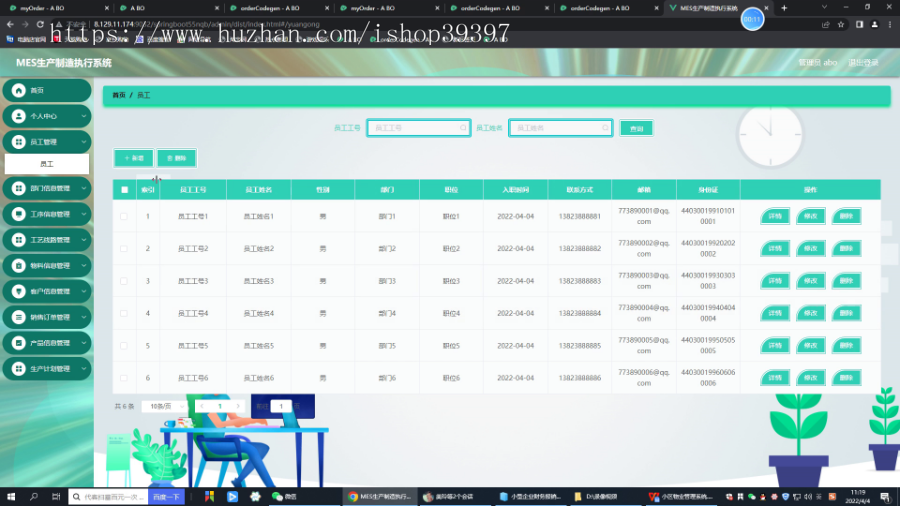Screen dimensions: 900x506
Task: Click 修改 for 员工姓名3 row
Action: 810,281
